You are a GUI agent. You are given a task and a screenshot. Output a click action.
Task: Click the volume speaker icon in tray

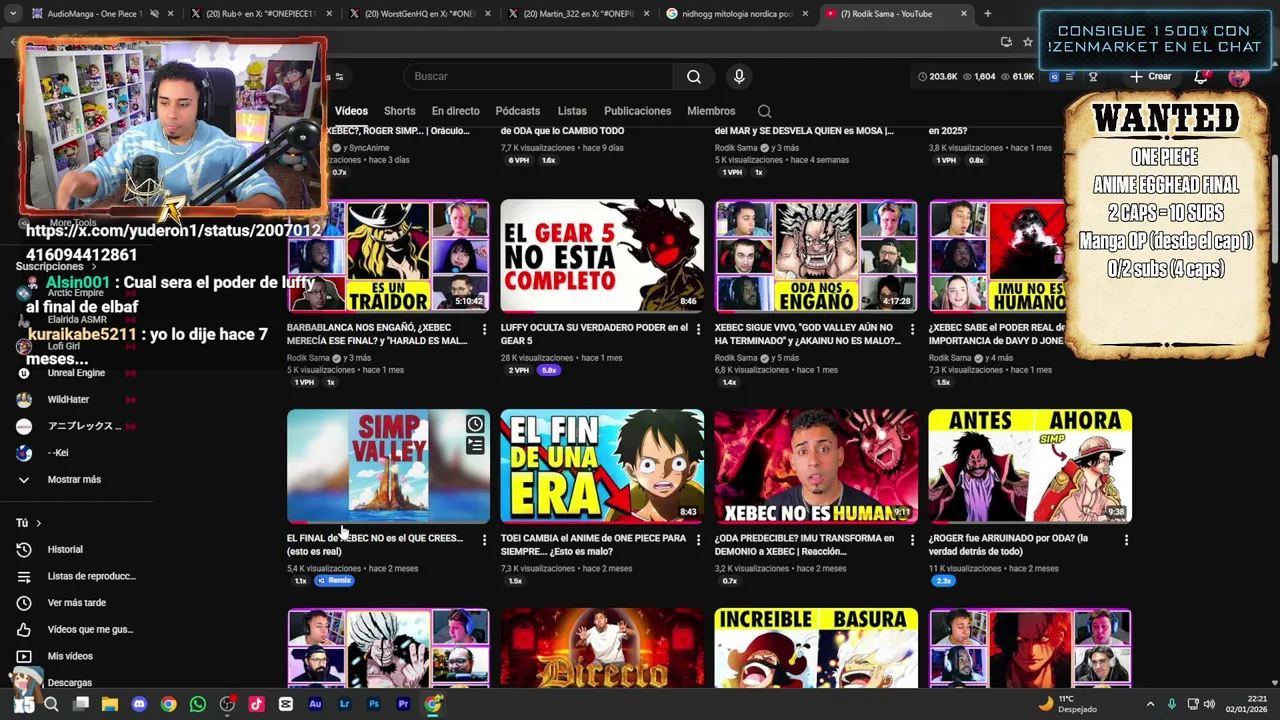pos(1209,704)
